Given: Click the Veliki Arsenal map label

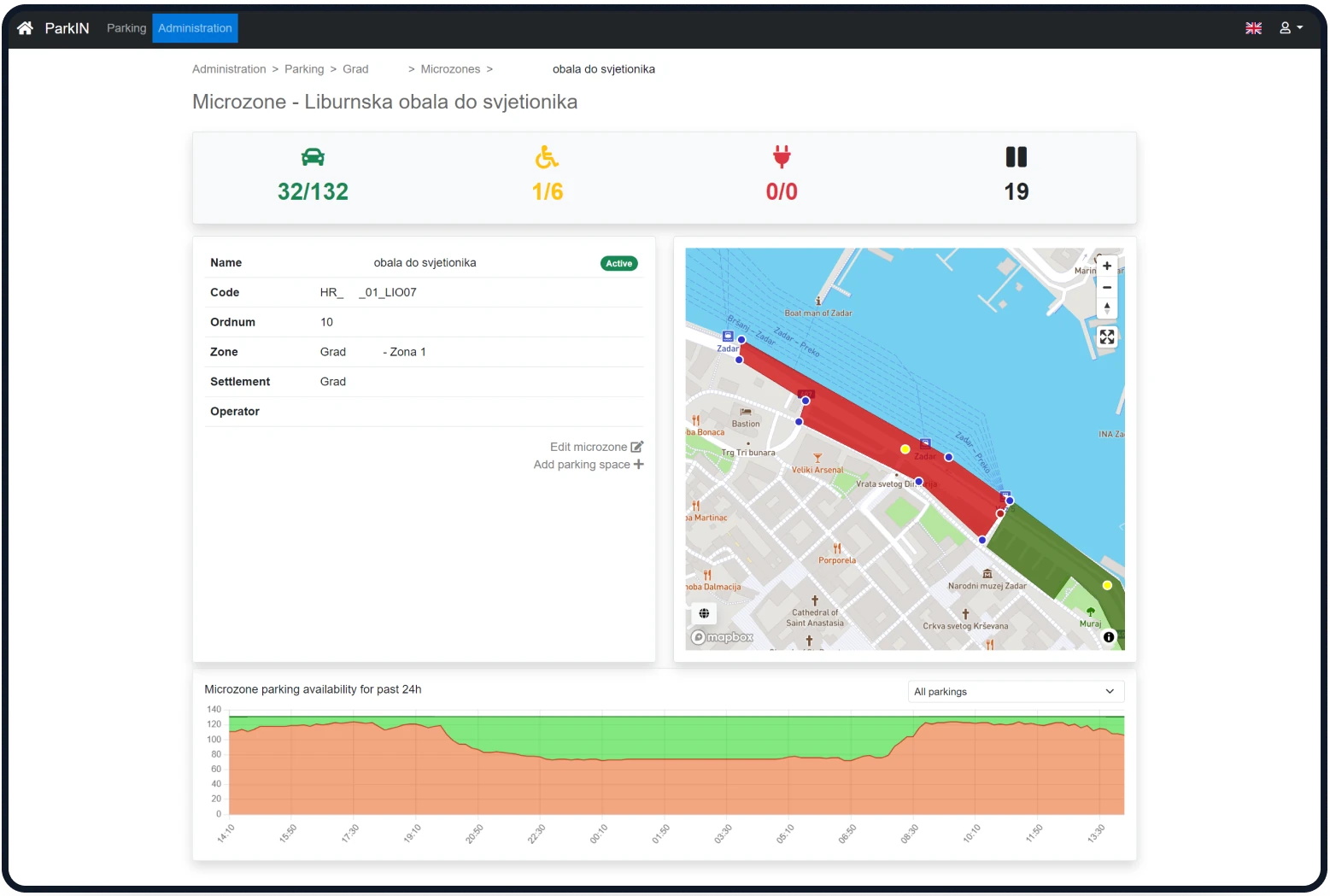Looking at the screenshot, I should (x=817, y=470).
